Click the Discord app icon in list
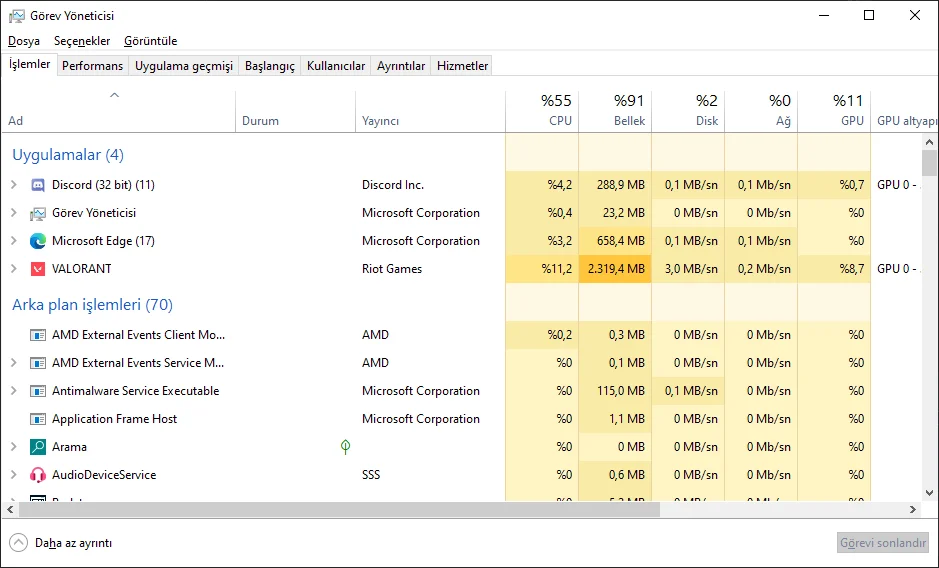Image resolution: width=939 pixels, height=568 pixels. tap(38, 185)
